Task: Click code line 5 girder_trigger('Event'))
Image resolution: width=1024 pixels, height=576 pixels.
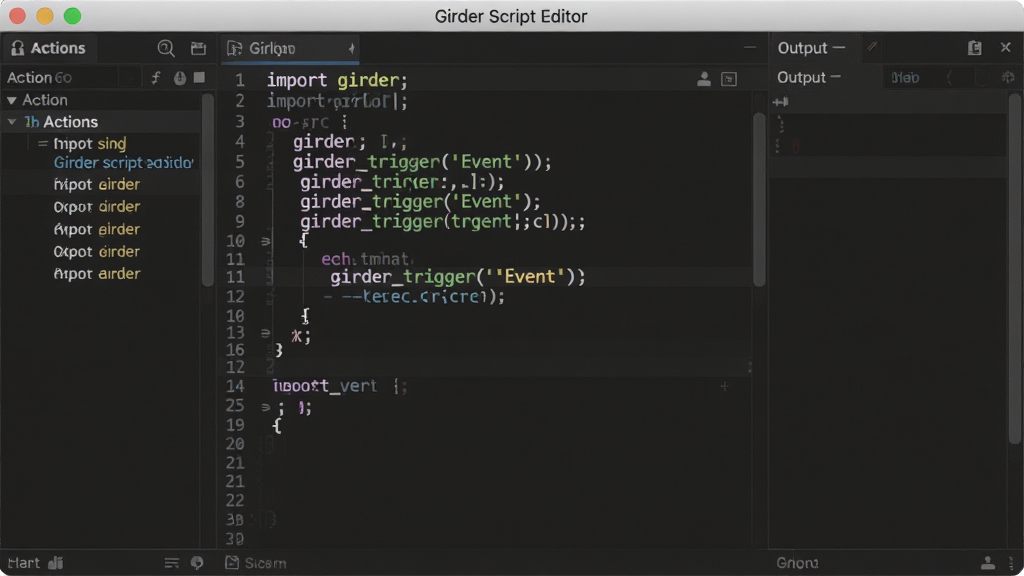Action: [422, 162]
